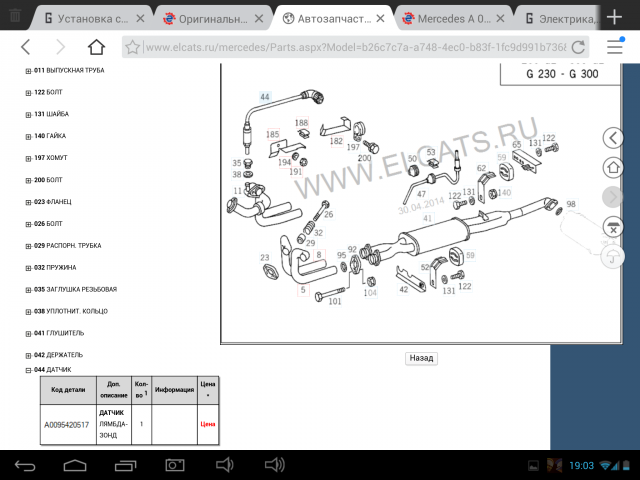The height and width of the screenshot is (480, 640).
Task: Select 035 ЗАГЛУШКА РЕЗЬБОВАЯ item
Action: tap(76, 289)
